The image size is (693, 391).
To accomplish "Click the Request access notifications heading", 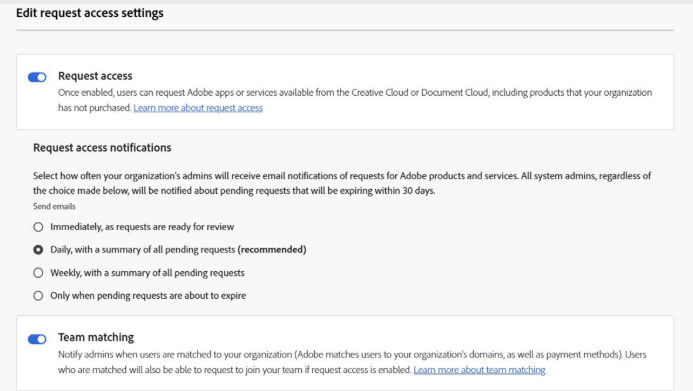I will tap(102, 148).
